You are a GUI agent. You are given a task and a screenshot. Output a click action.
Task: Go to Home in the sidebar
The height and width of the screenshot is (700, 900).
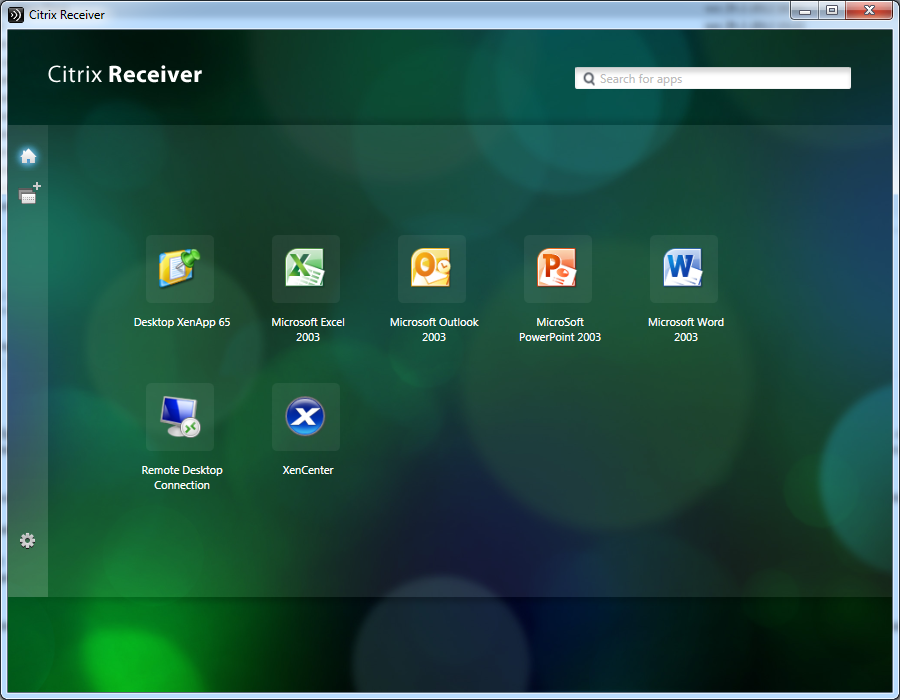pos(28,156)
